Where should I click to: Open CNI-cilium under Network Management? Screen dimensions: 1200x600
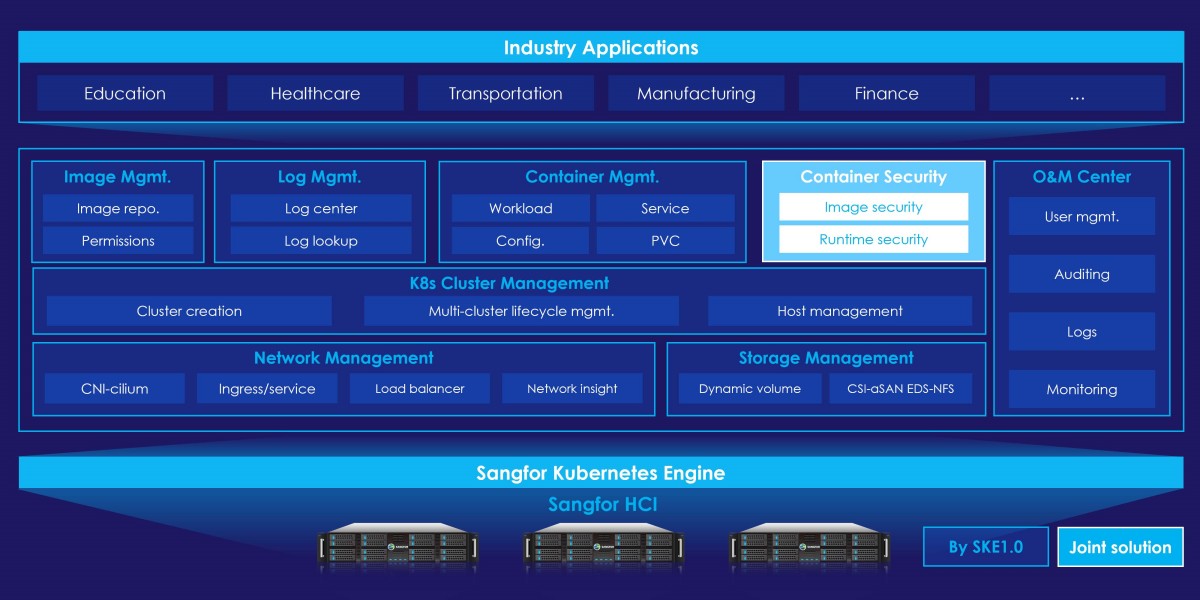115,388
